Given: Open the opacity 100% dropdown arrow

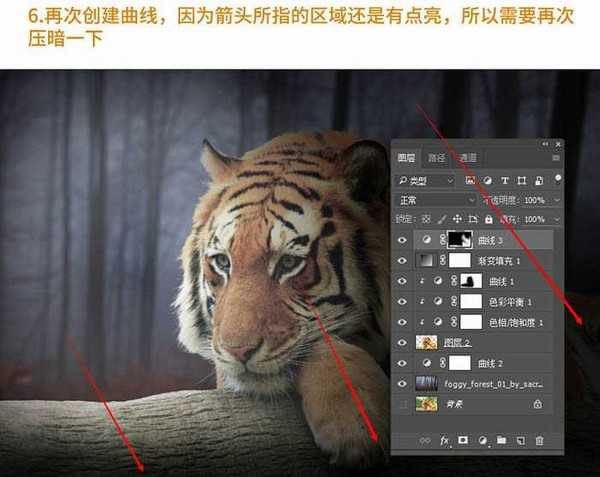Looking at the screenshot, I should click(x=555, y=199).
